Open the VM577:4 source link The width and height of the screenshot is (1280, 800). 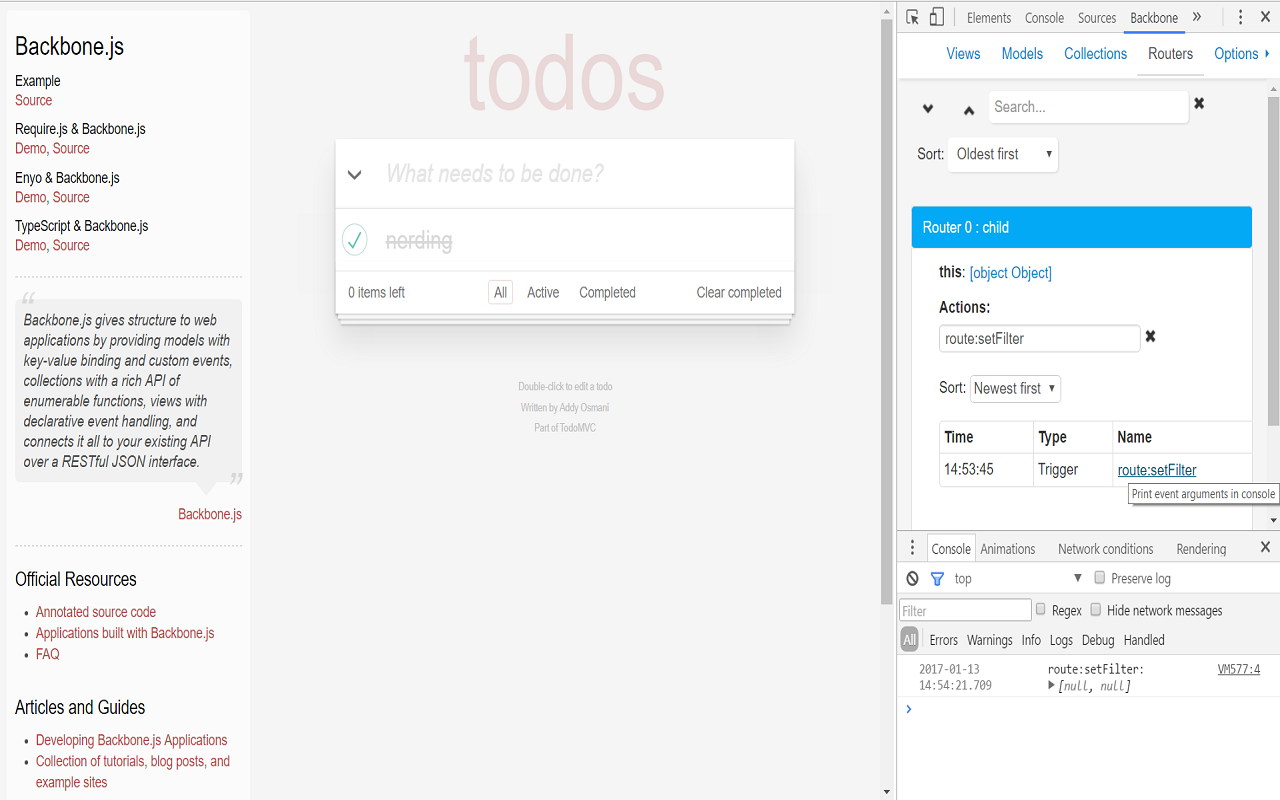click(x=1238, y=670)
